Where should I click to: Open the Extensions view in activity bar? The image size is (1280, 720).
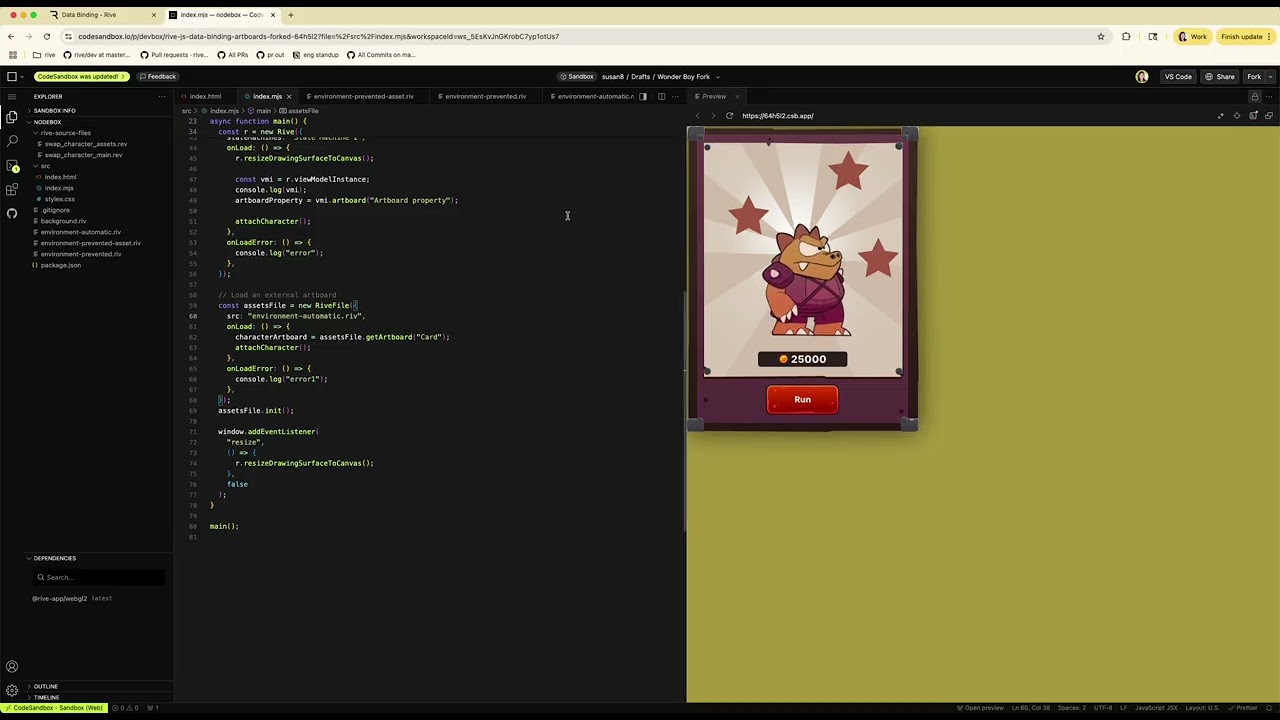12,189
